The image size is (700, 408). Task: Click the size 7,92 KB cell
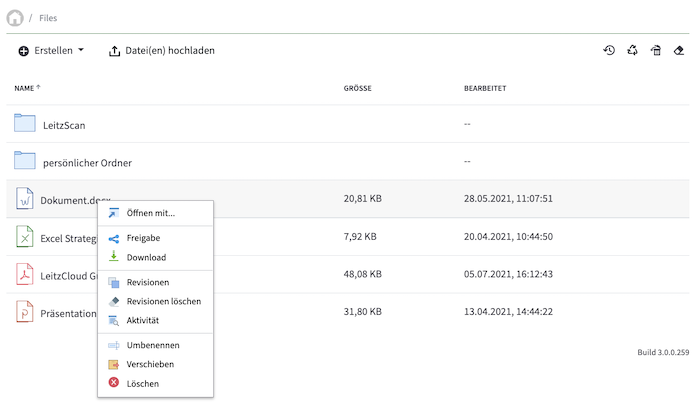coord(360,236)
